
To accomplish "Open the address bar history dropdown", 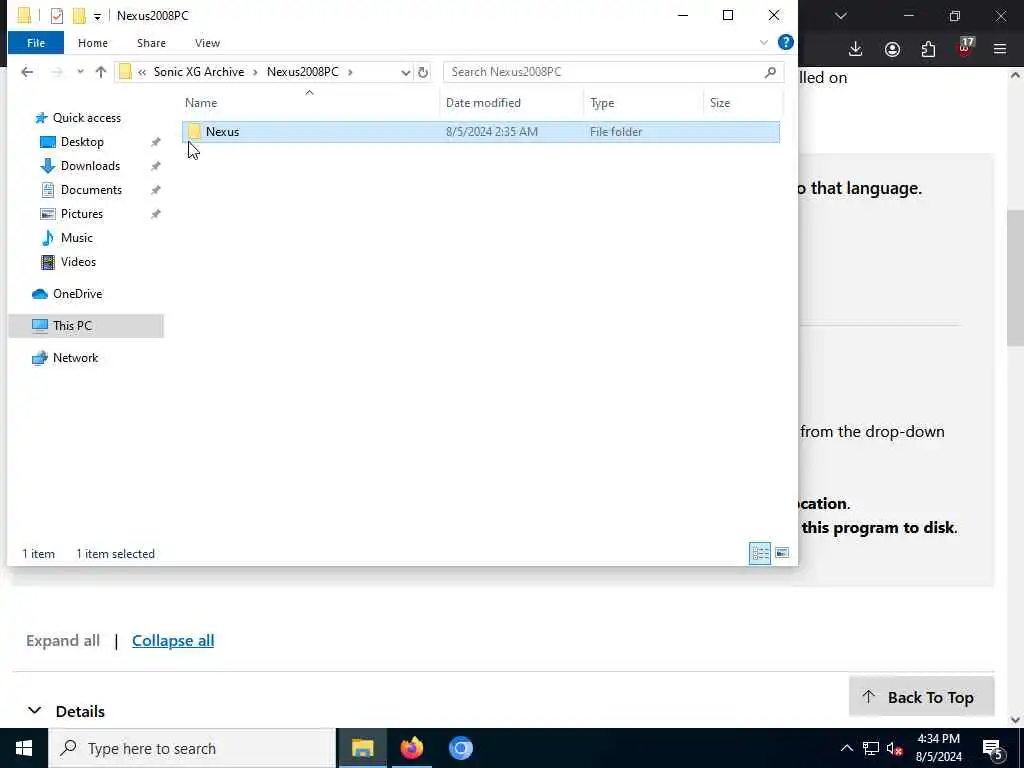I will [x=405, y=72].
